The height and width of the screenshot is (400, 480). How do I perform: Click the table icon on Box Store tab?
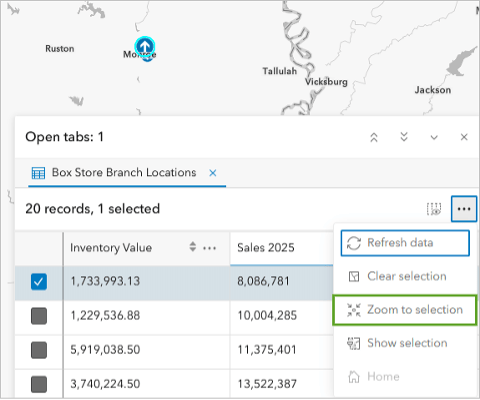(x=38, y=173)
